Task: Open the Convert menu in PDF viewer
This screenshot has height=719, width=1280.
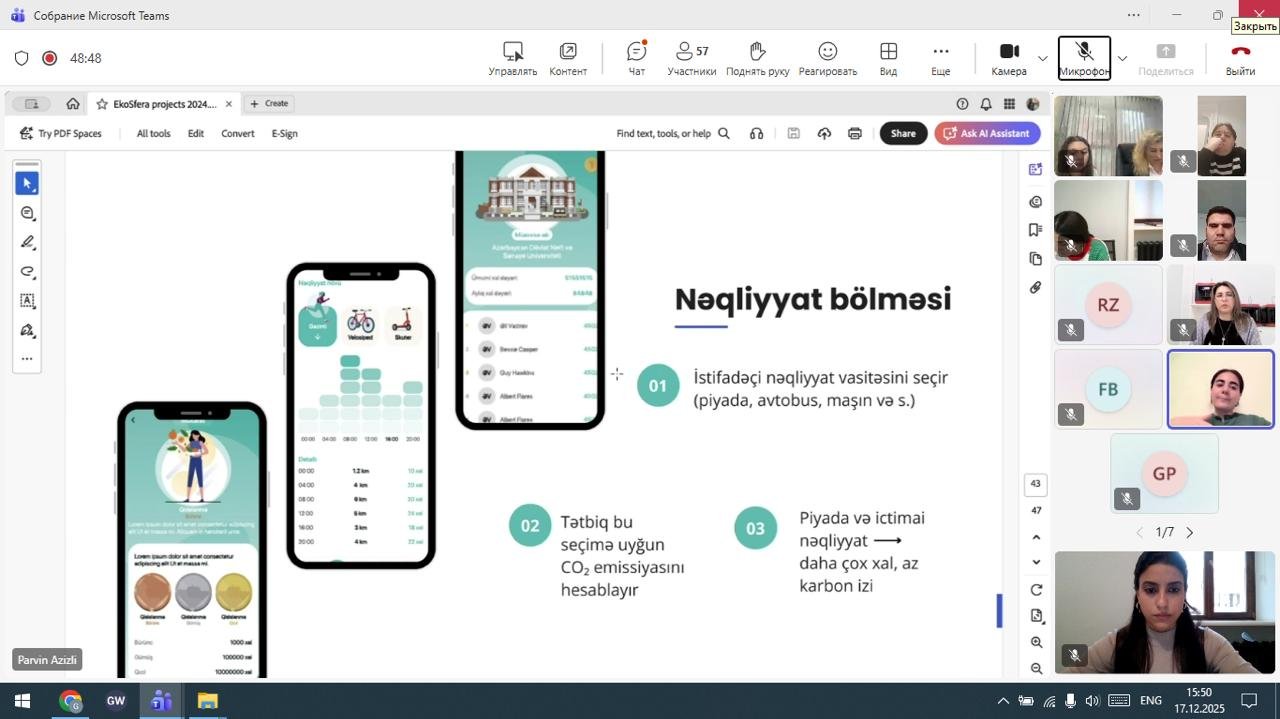Action: [x=237, y=133]
